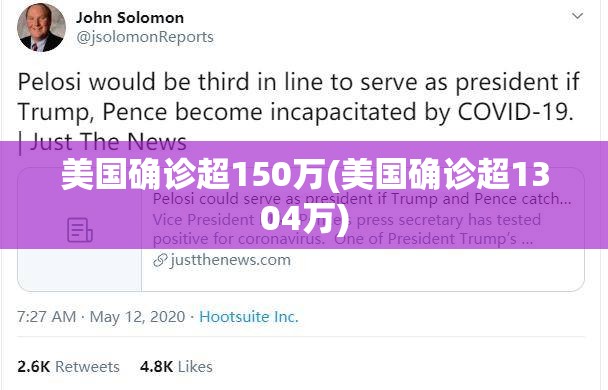Visit the @jsolomonReports handle

(x=145, y=37)
